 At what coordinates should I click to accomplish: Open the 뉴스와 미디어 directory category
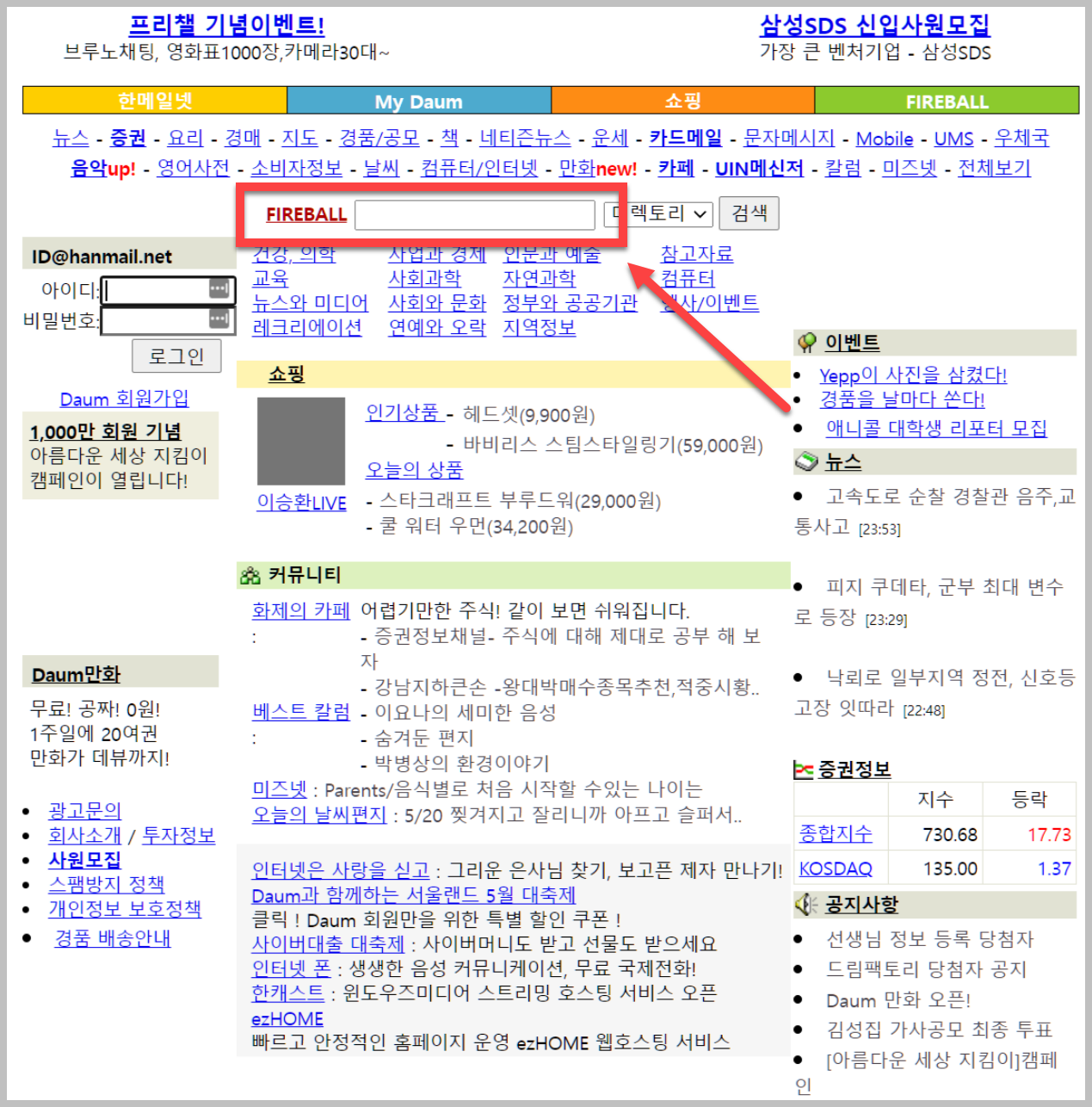point(310,303)
